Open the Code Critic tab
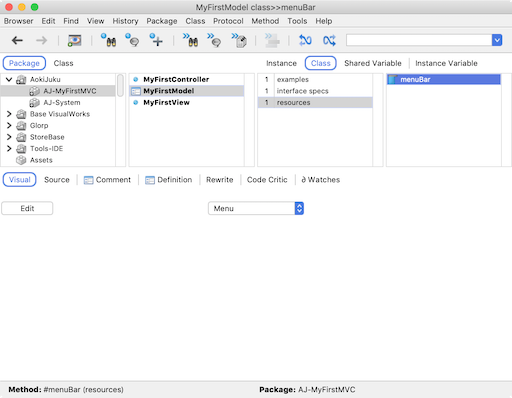Viewport: 512px width, 398px height. pos(267,180)
